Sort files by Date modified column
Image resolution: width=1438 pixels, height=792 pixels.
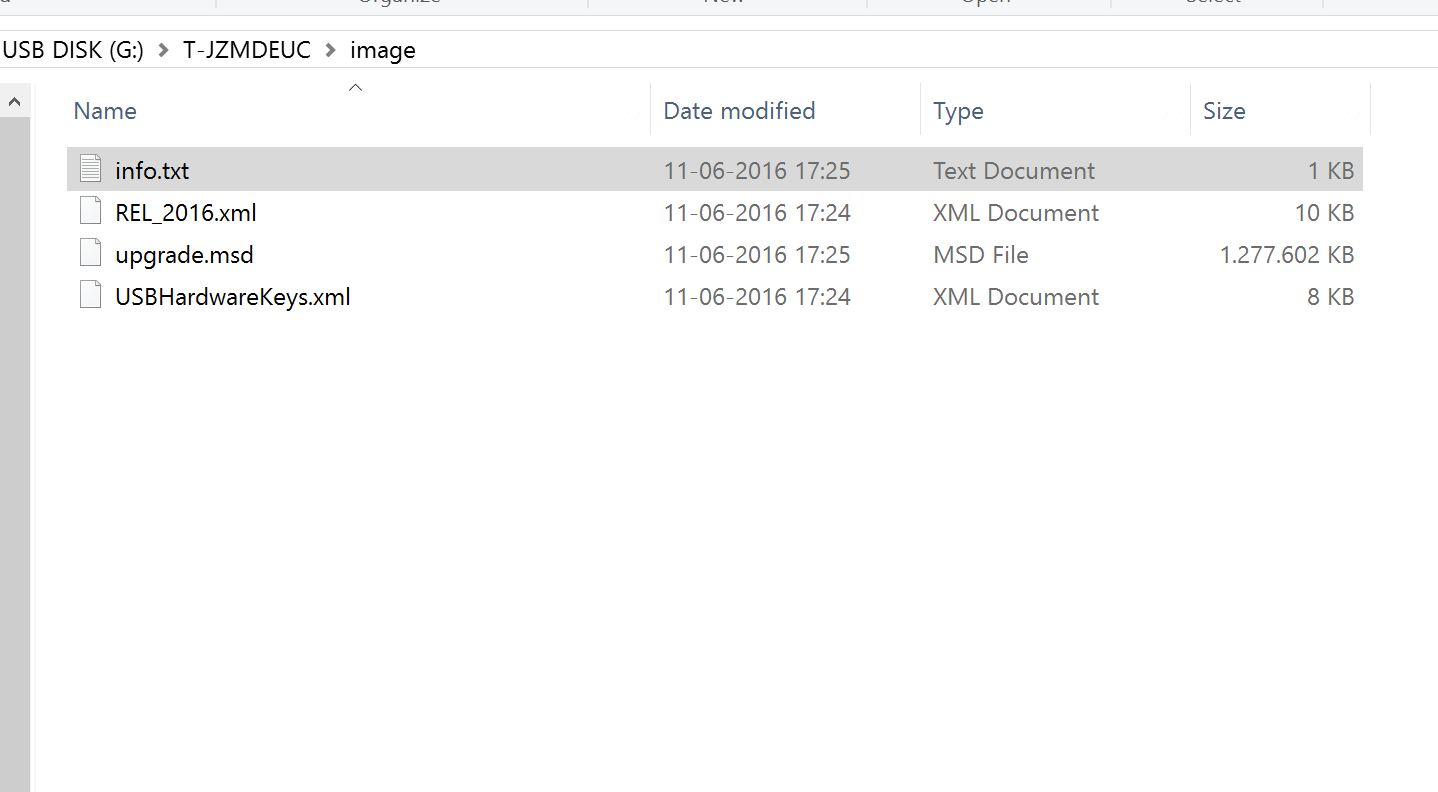(x=739, y=111)
